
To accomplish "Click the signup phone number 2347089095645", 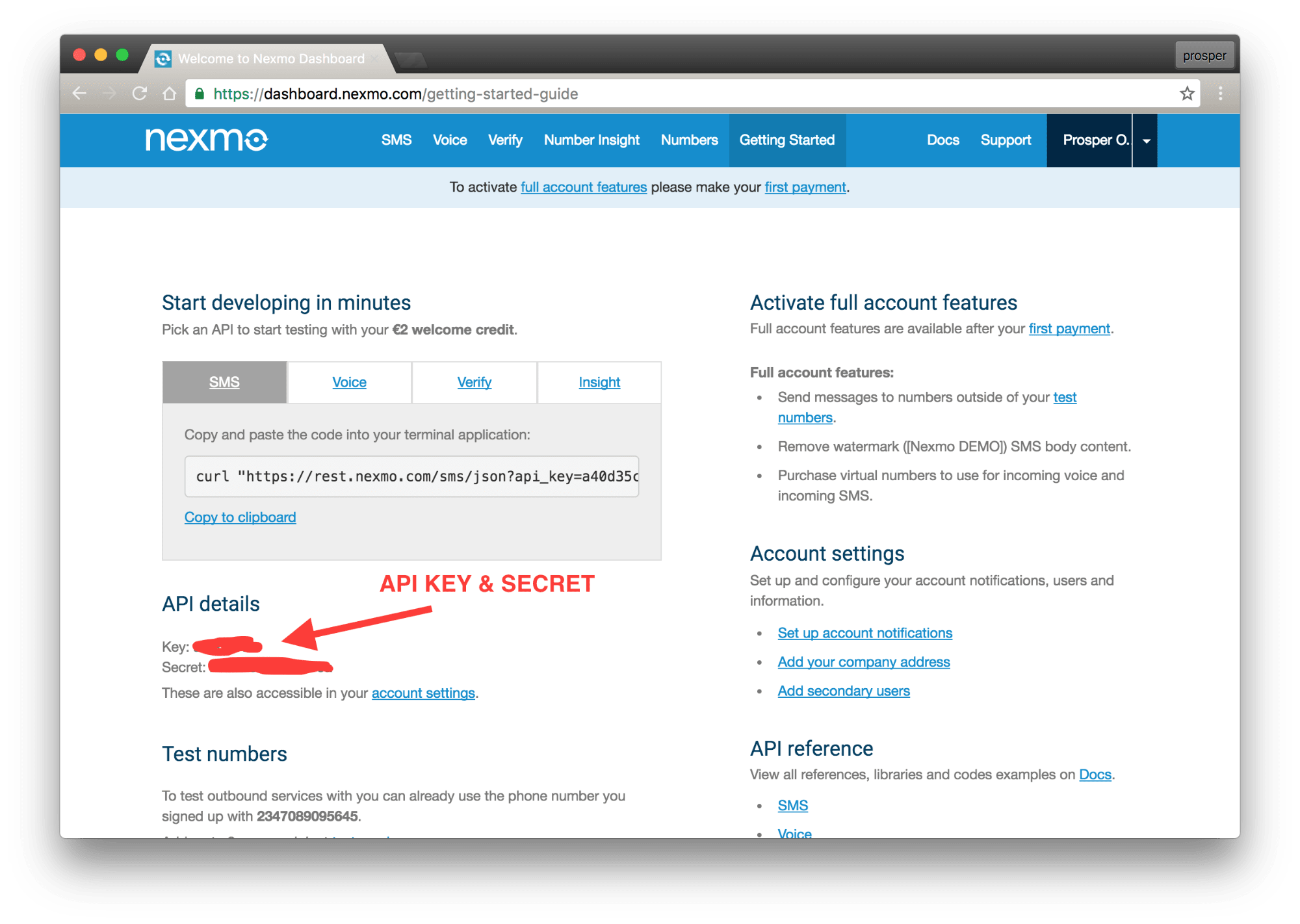I will [307, 816].
